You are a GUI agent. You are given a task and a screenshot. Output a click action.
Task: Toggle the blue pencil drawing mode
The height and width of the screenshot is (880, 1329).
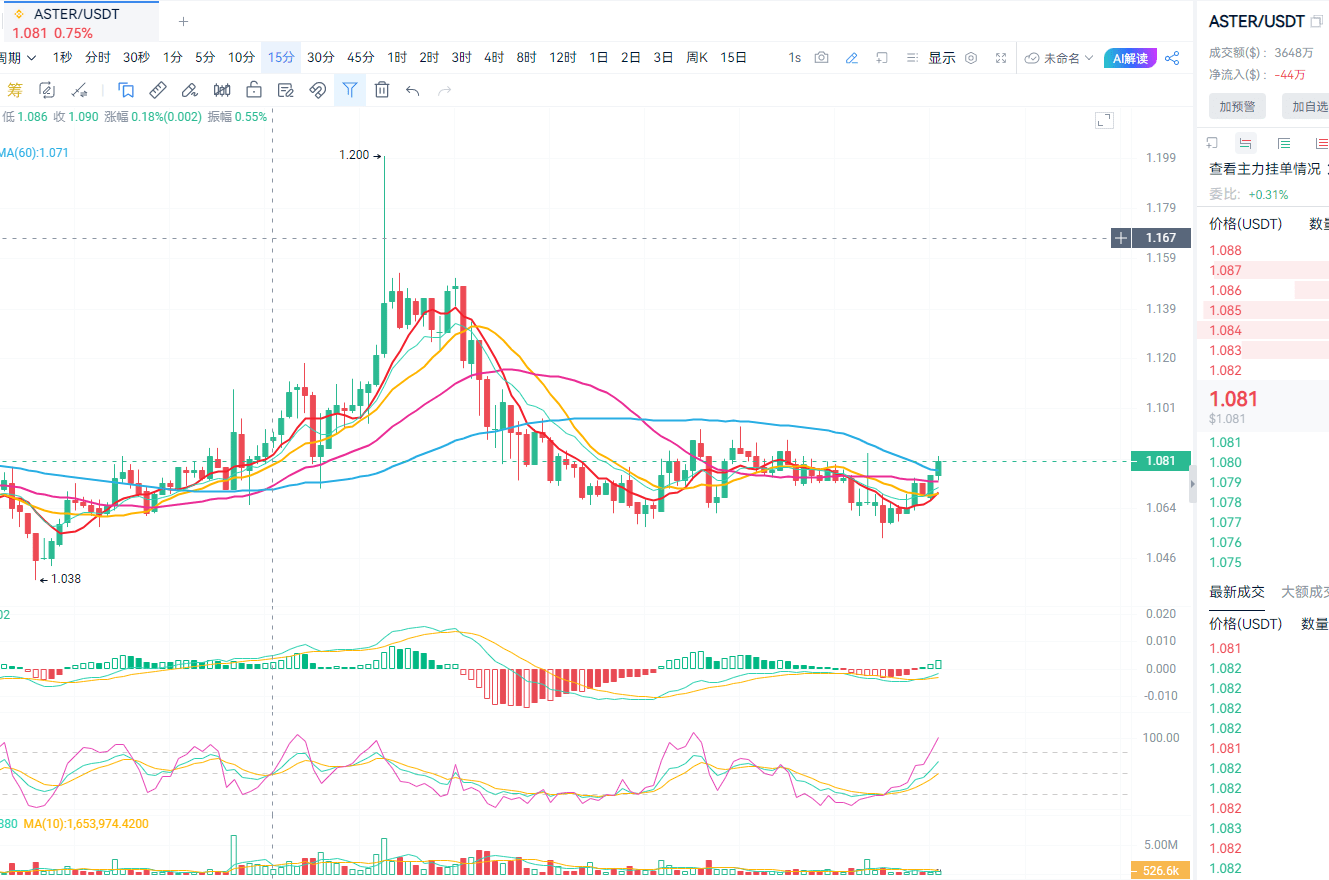(851, 58)
